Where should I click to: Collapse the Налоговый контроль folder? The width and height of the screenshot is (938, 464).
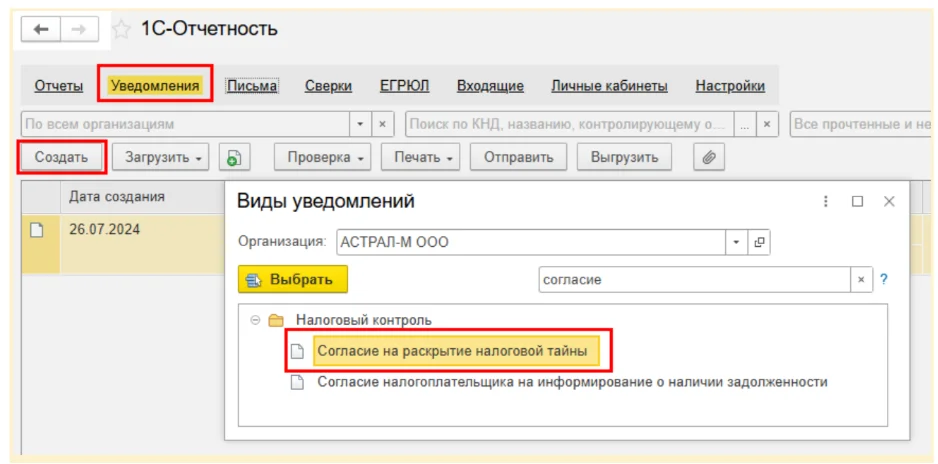(x=254, y=321)
